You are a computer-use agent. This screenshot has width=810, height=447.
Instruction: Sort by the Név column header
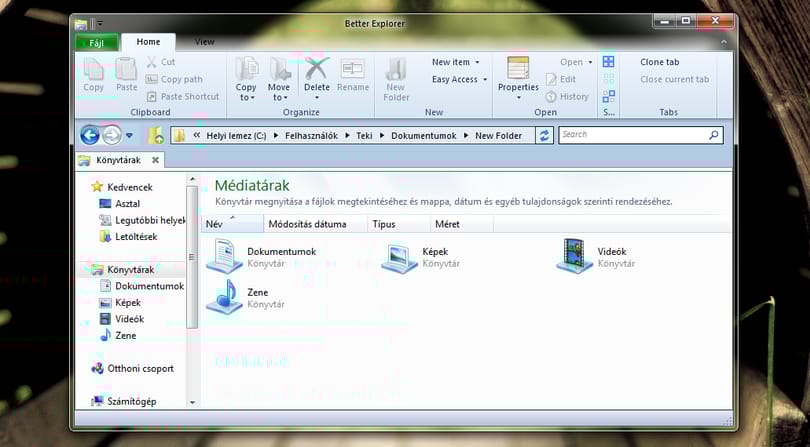tap(232, 224)
